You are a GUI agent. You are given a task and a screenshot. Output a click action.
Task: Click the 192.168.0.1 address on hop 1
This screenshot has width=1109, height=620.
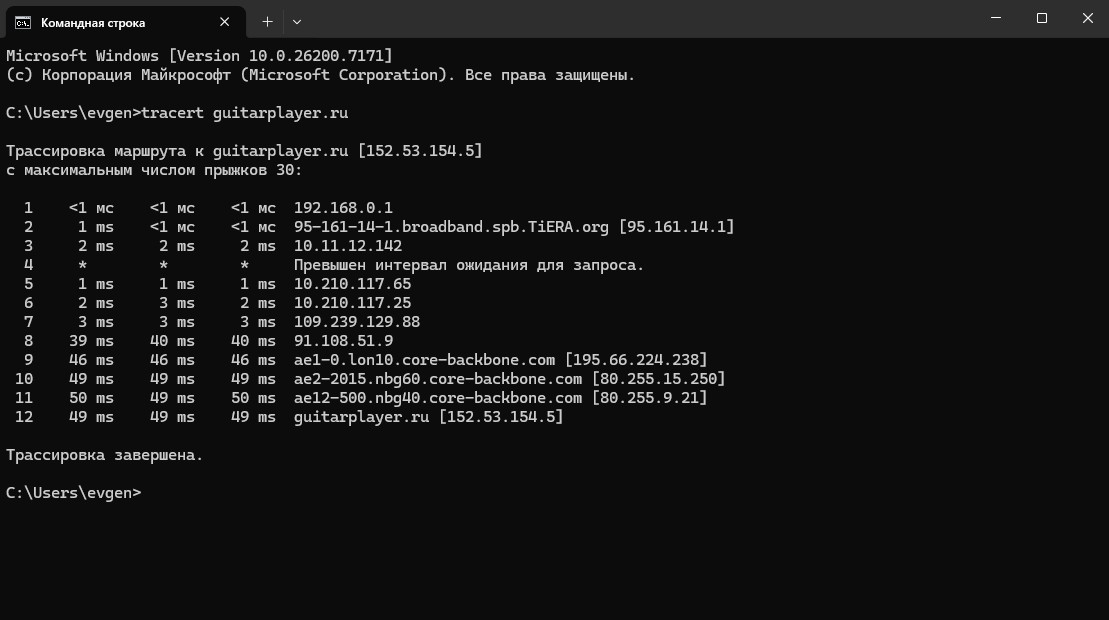click(343, 208)
